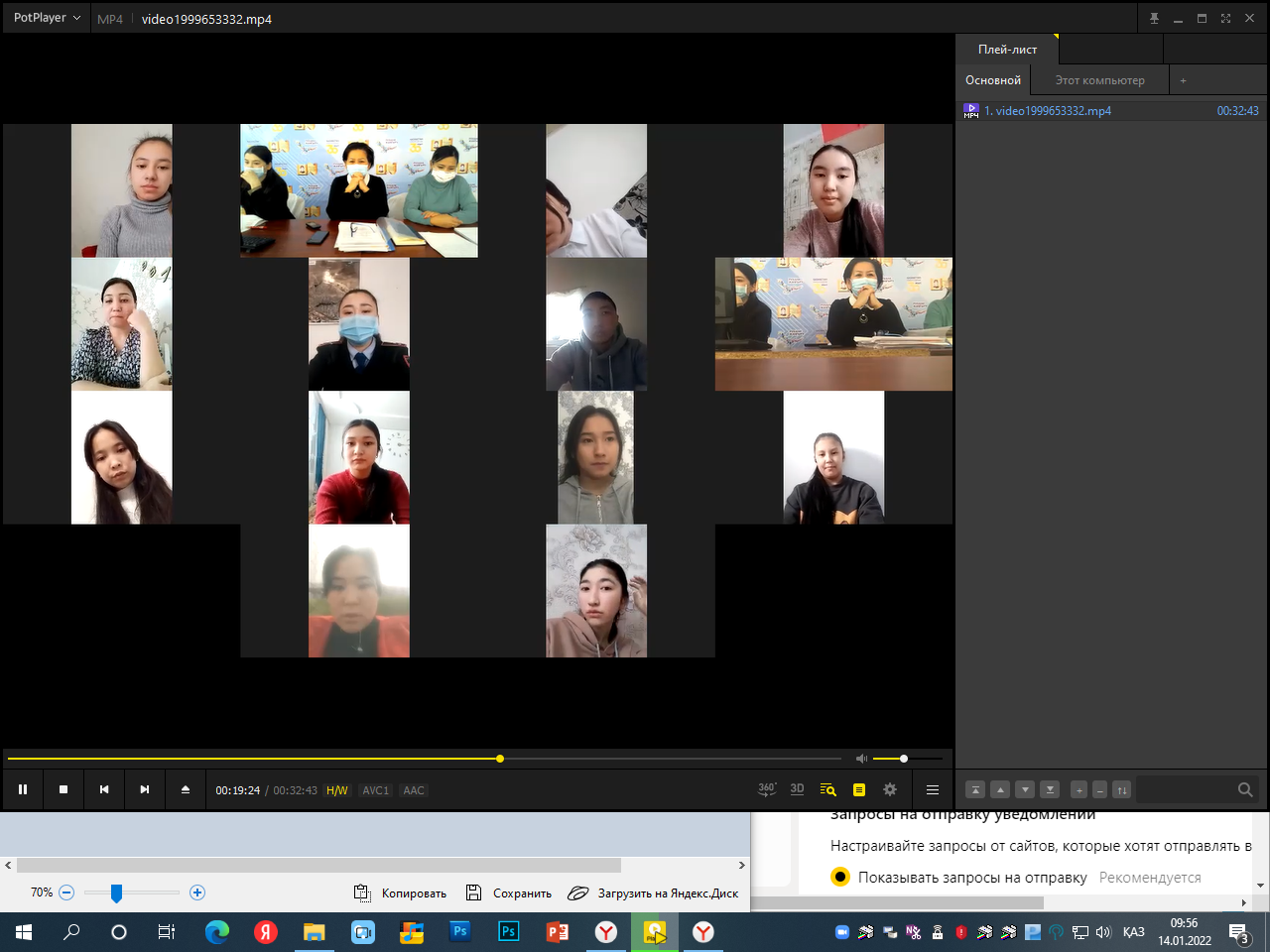Image resolution: width=1270 pixels, height=952 pixels.
Task: Click the playback seek bar's position handle
Action: [x=500, y=759]
